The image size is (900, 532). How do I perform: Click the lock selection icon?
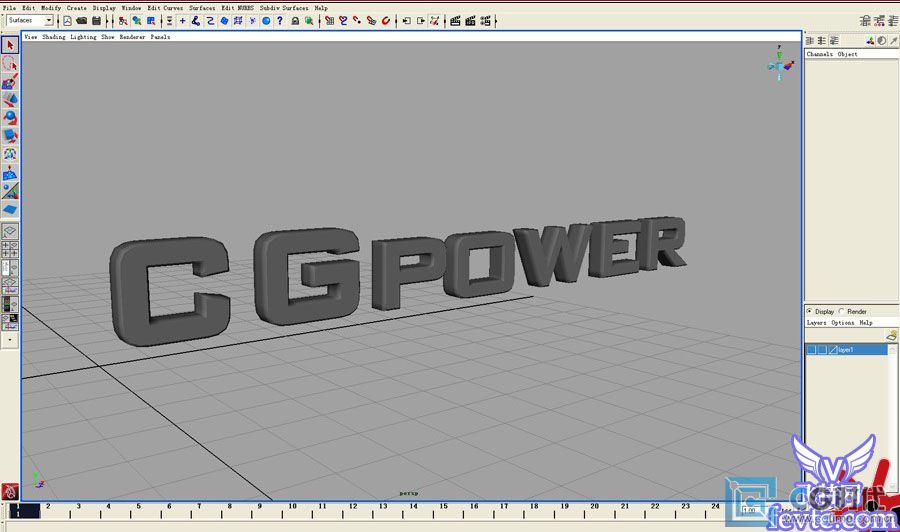pos(295,21)
